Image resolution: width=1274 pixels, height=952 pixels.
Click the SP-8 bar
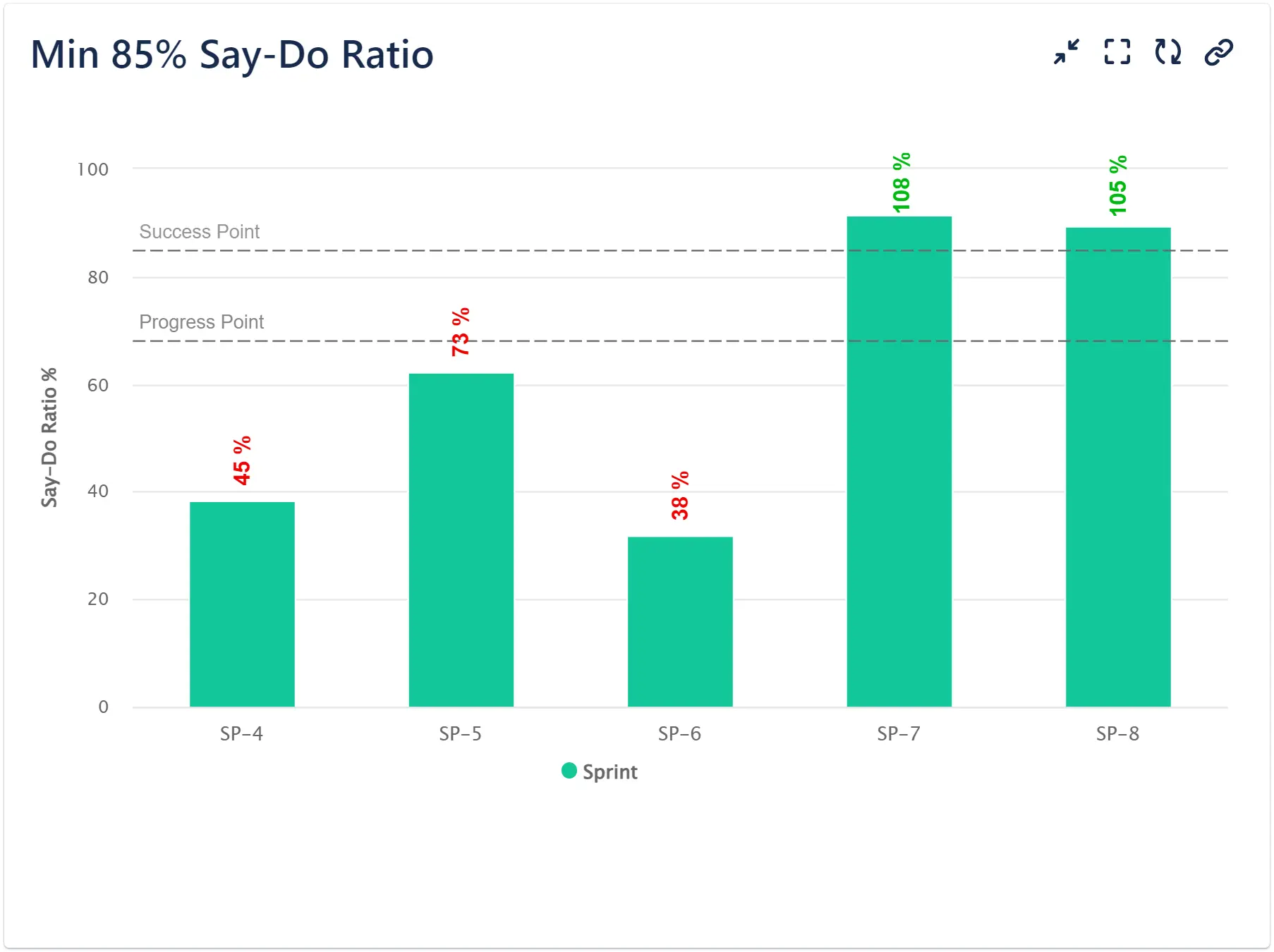(1118, 467)
